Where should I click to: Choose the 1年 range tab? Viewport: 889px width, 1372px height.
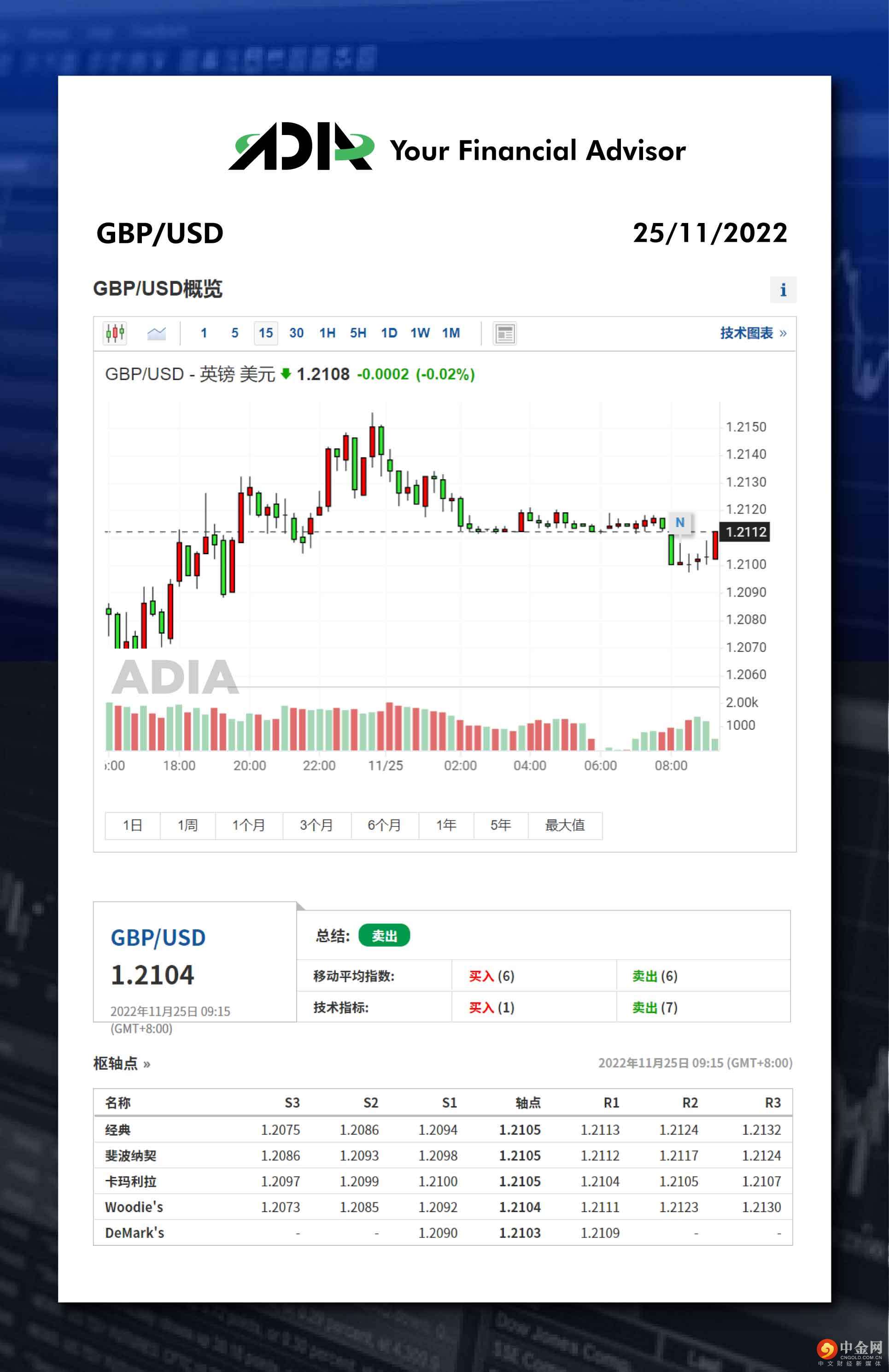click(x=446, y=825)
